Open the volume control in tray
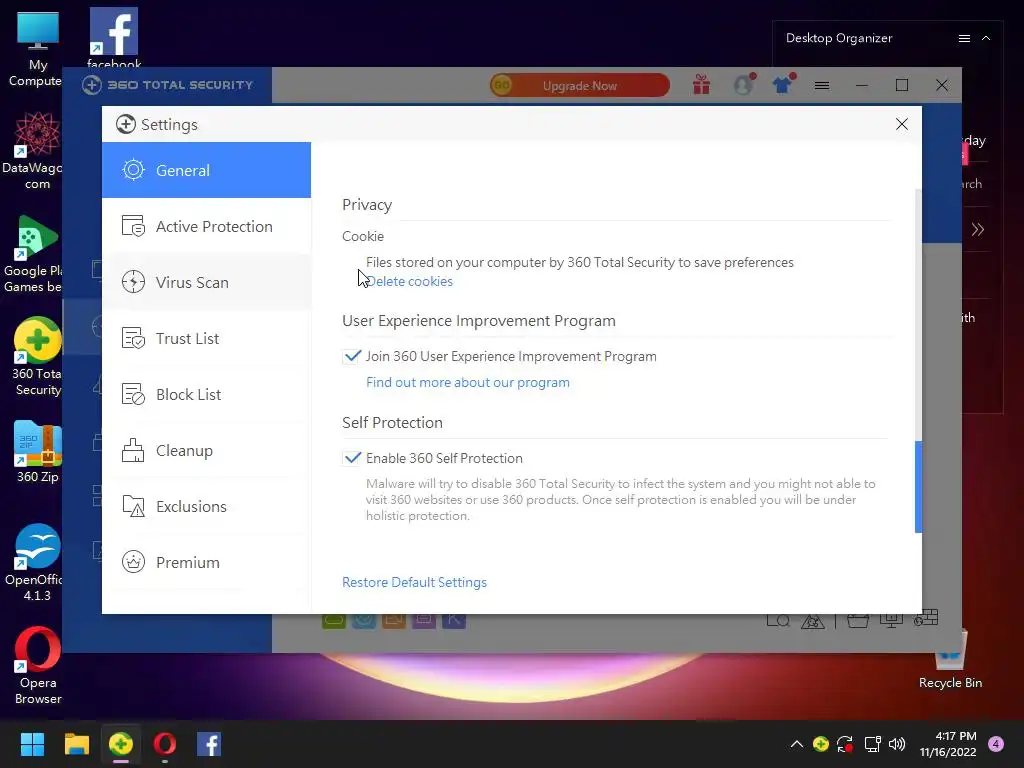Screen dimensions: 1024x768 coord(897,744)
